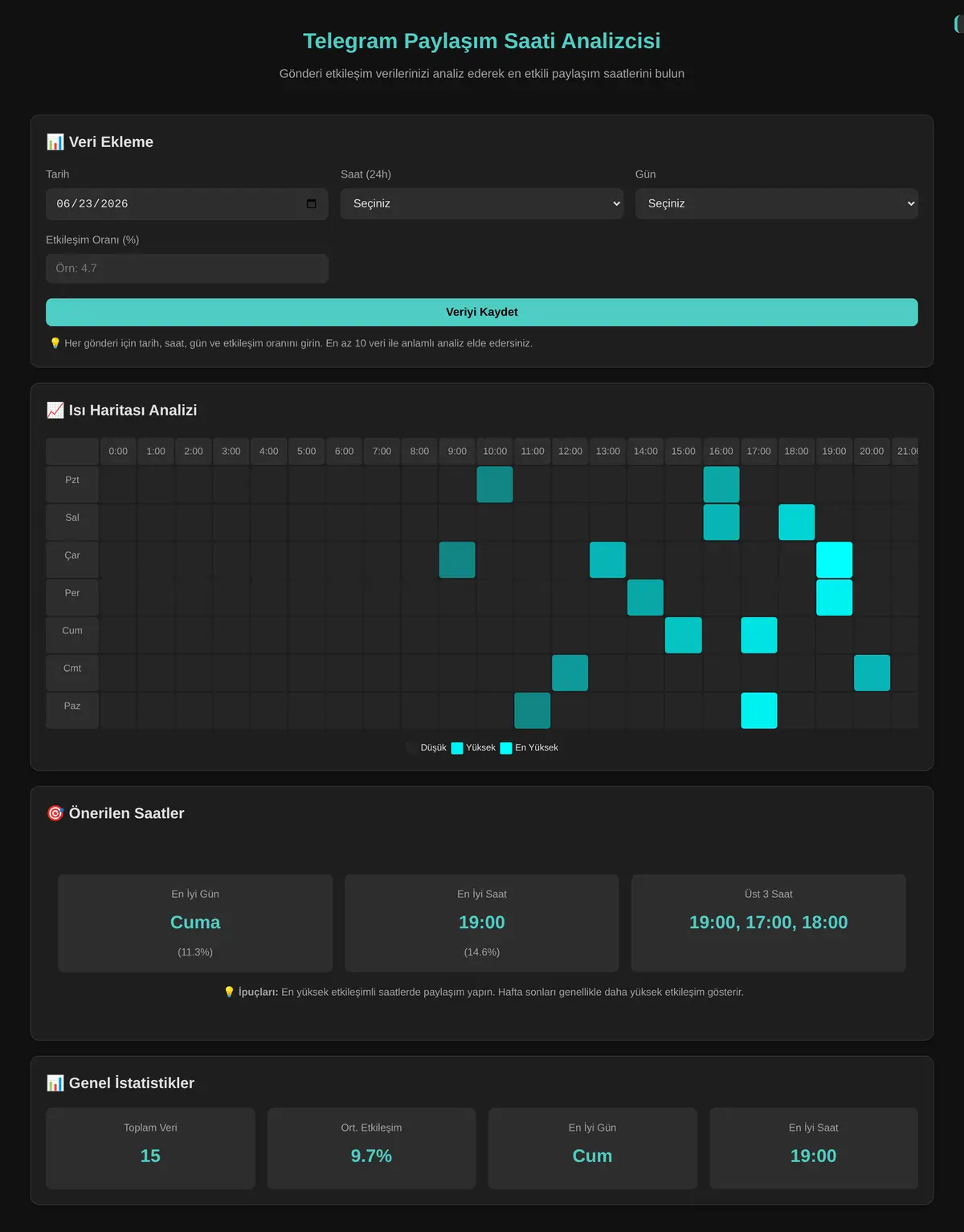
Task: Click the Sal 18:00 heatmap cell
Action: pyautogui.click(x=797, y=522)
